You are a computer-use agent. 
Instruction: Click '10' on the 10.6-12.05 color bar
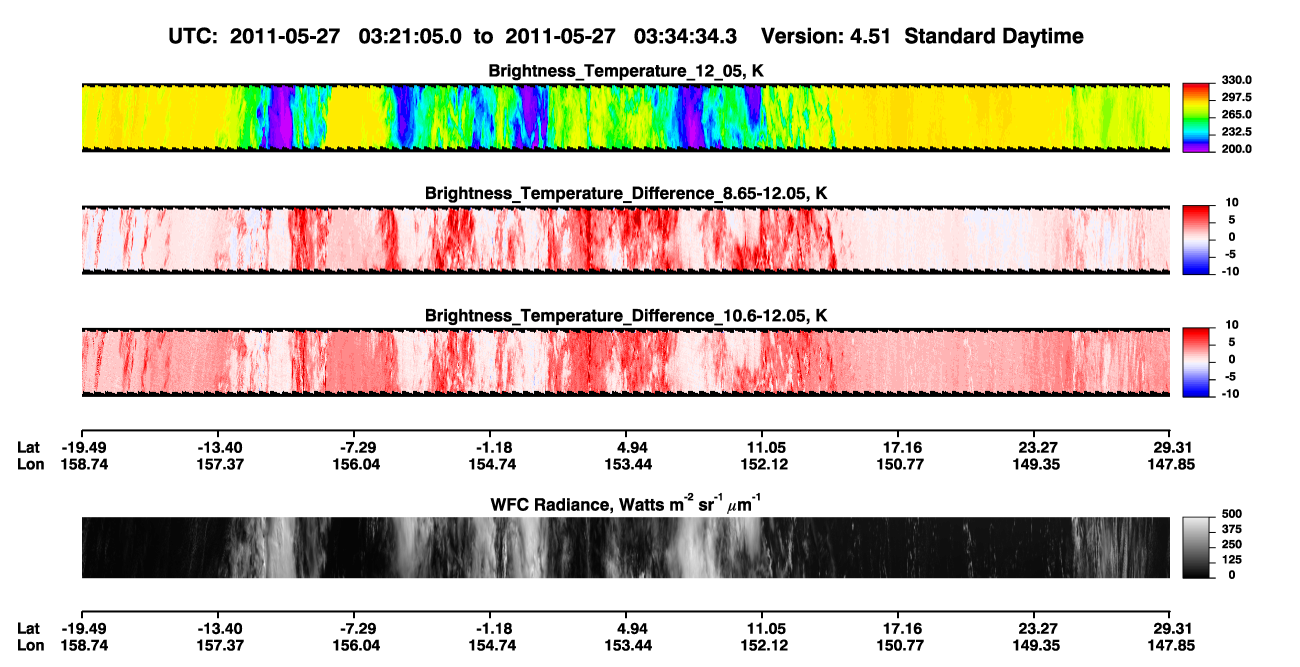1233,326
